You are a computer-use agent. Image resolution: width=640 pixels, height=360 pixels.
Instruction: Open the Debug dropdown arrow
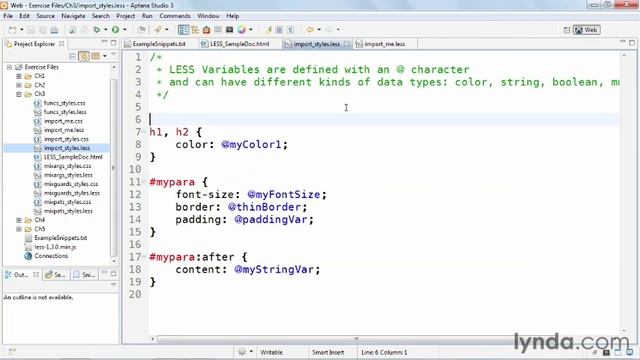click(x=105, y=29)
